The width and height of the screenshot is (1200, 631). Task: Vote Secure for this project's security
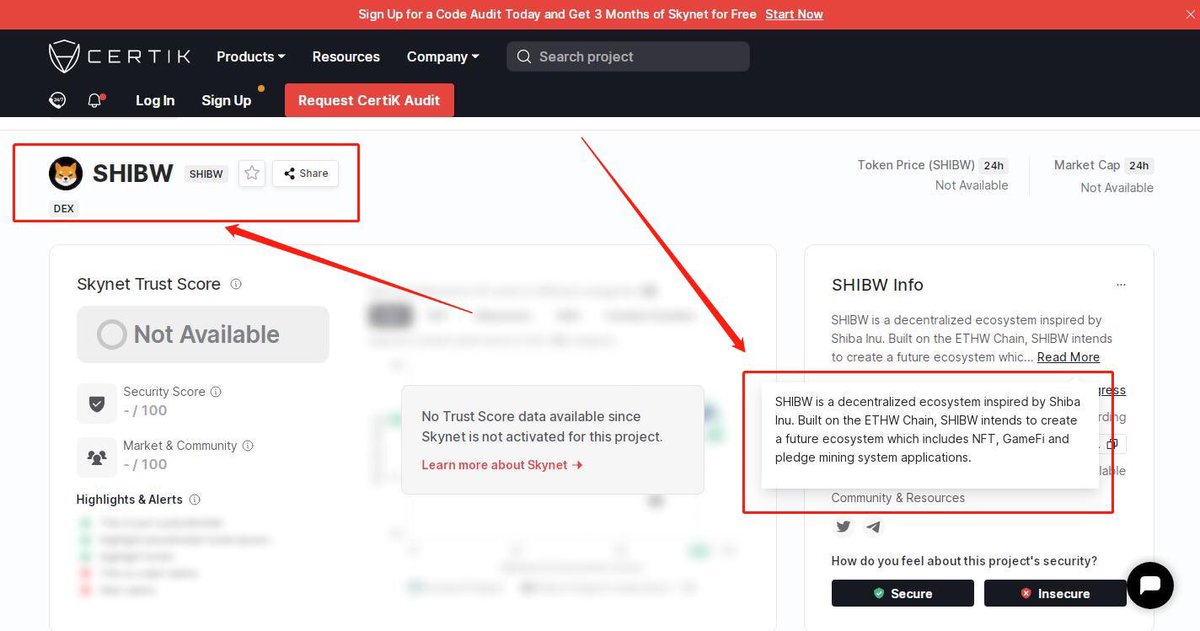(x=902, y=593)
